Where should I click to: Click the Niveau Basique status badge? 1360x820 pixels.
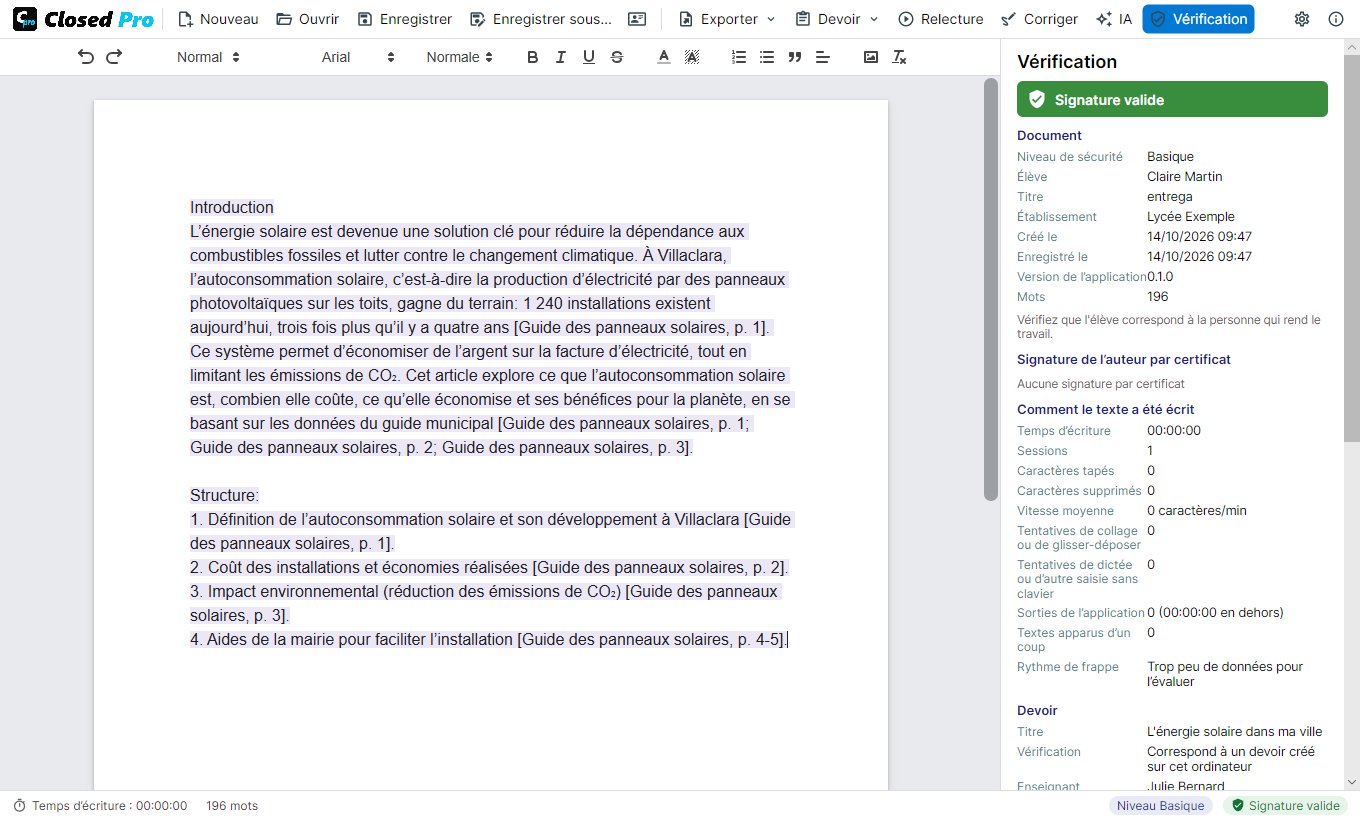pyautogui.click(x=1160, y=805)
